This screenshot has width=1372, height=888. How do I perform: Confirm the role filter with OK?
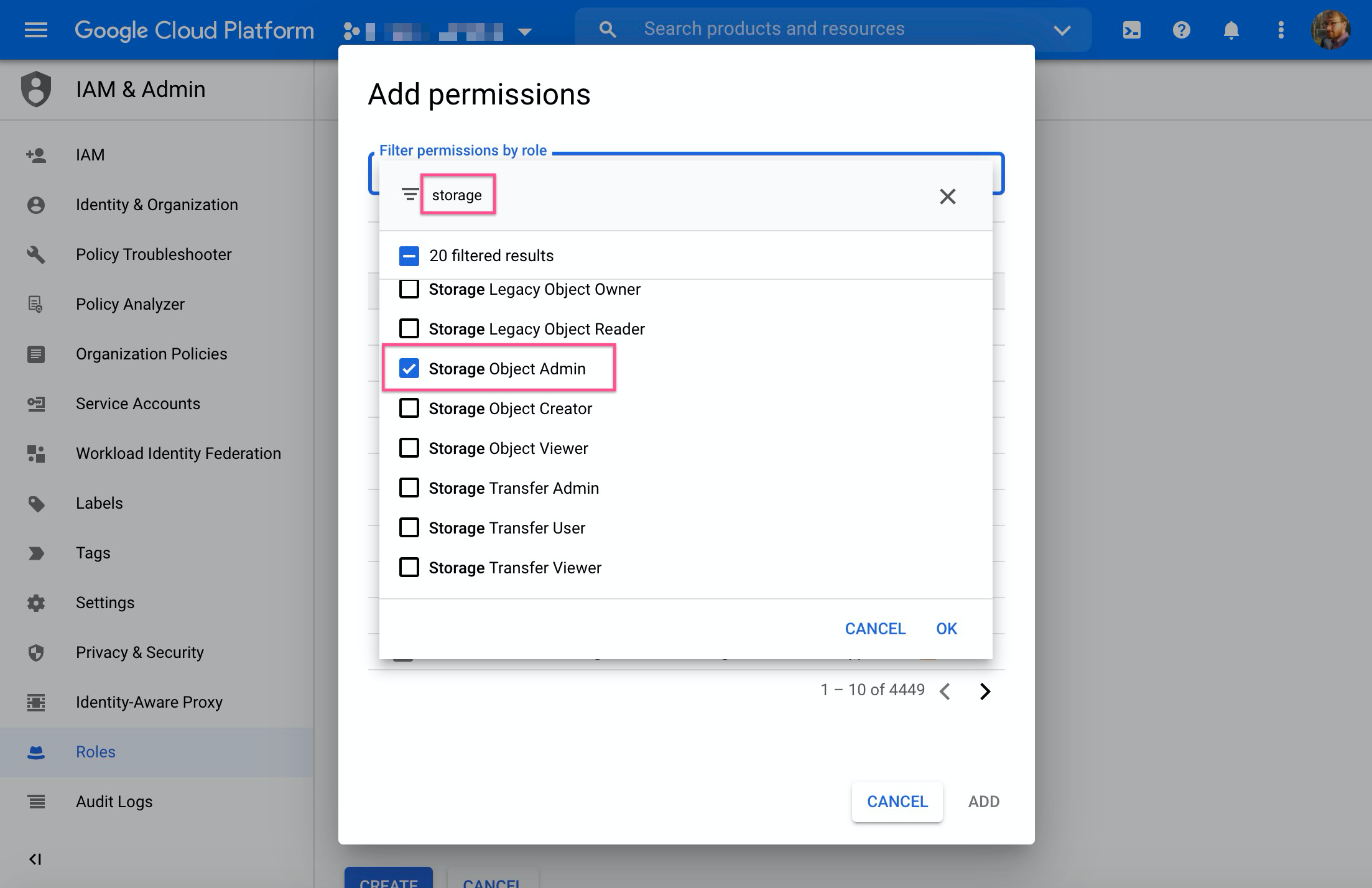coord(946,629)
